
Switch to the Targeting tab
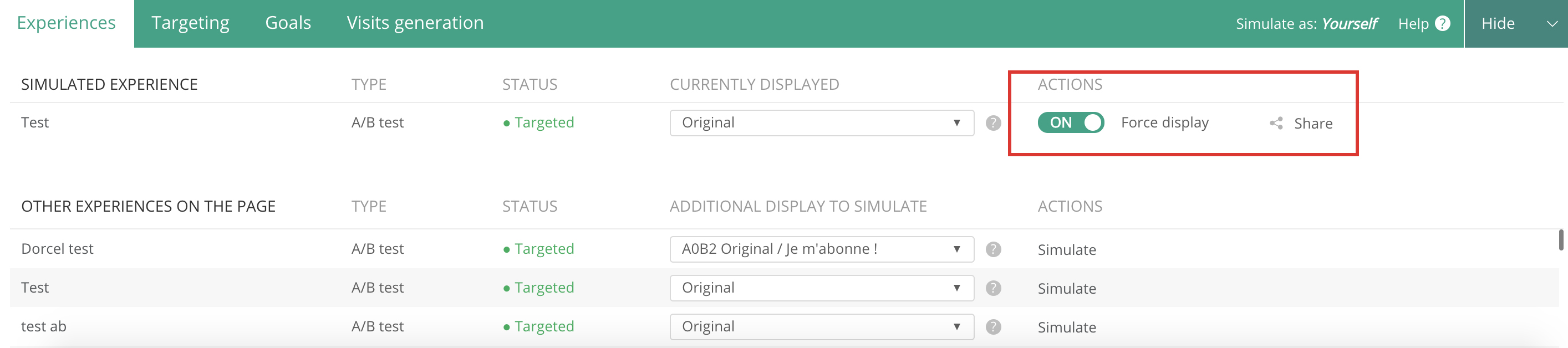190,23
